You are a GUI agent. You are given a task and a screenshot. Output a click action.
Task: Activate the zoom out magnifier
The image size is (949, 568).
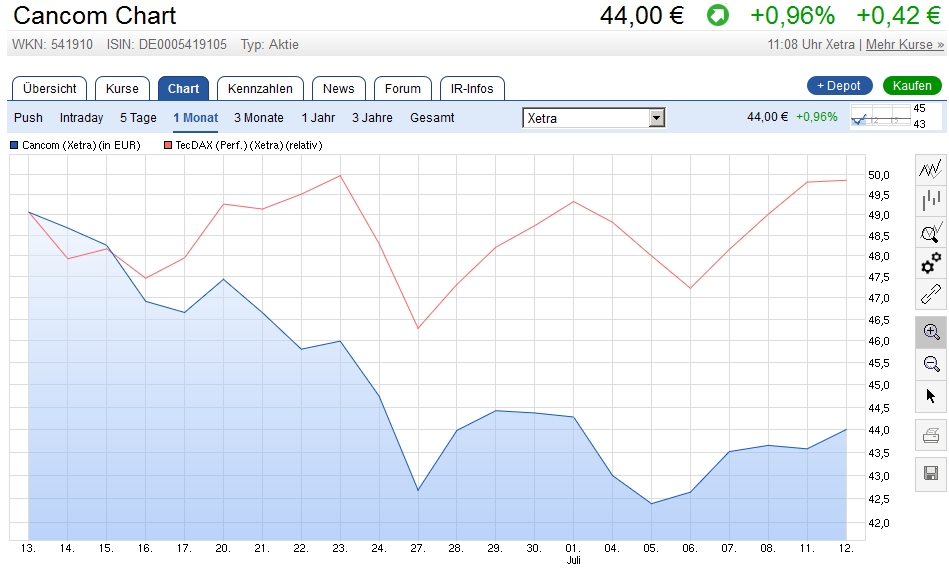931,363
